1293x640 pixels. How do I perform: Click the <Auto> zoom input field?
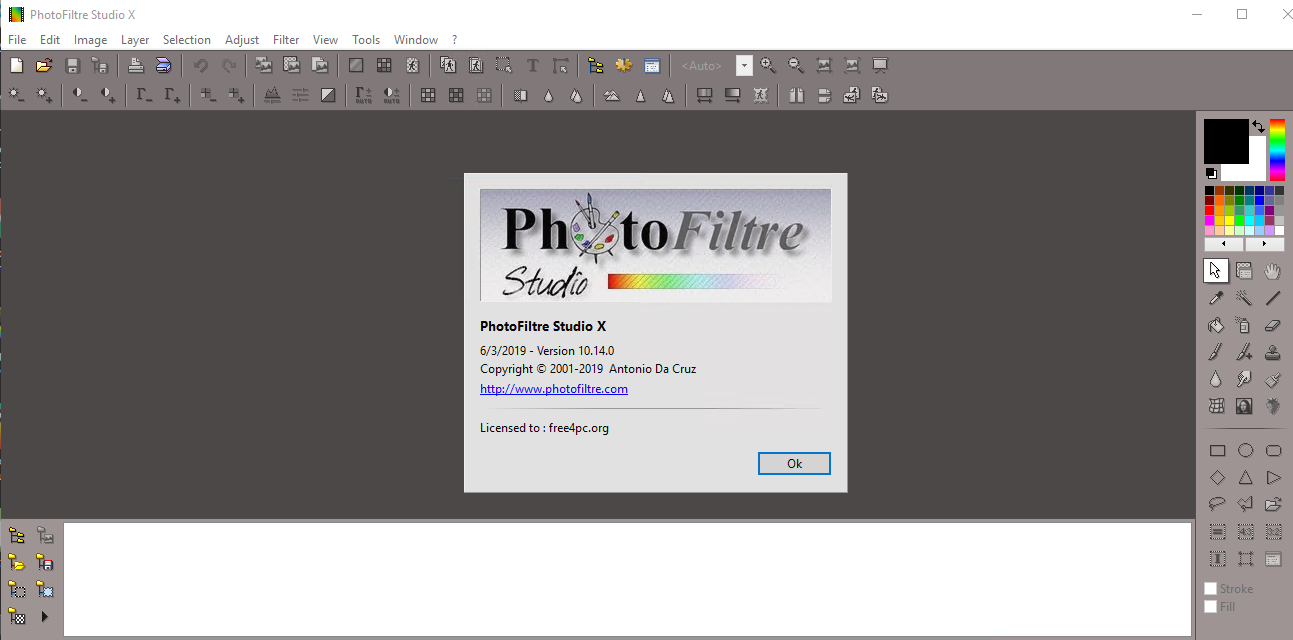pyautogui.click(x=704, y=65)
